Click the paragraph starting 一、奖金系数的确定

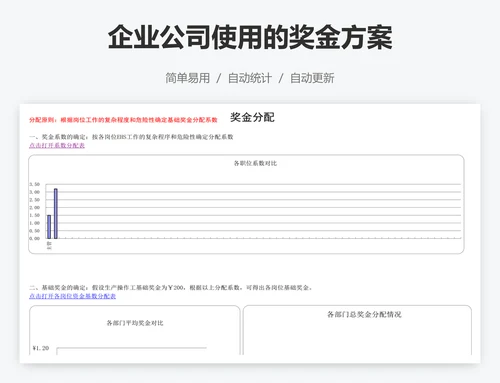click(x=131, y=137)
